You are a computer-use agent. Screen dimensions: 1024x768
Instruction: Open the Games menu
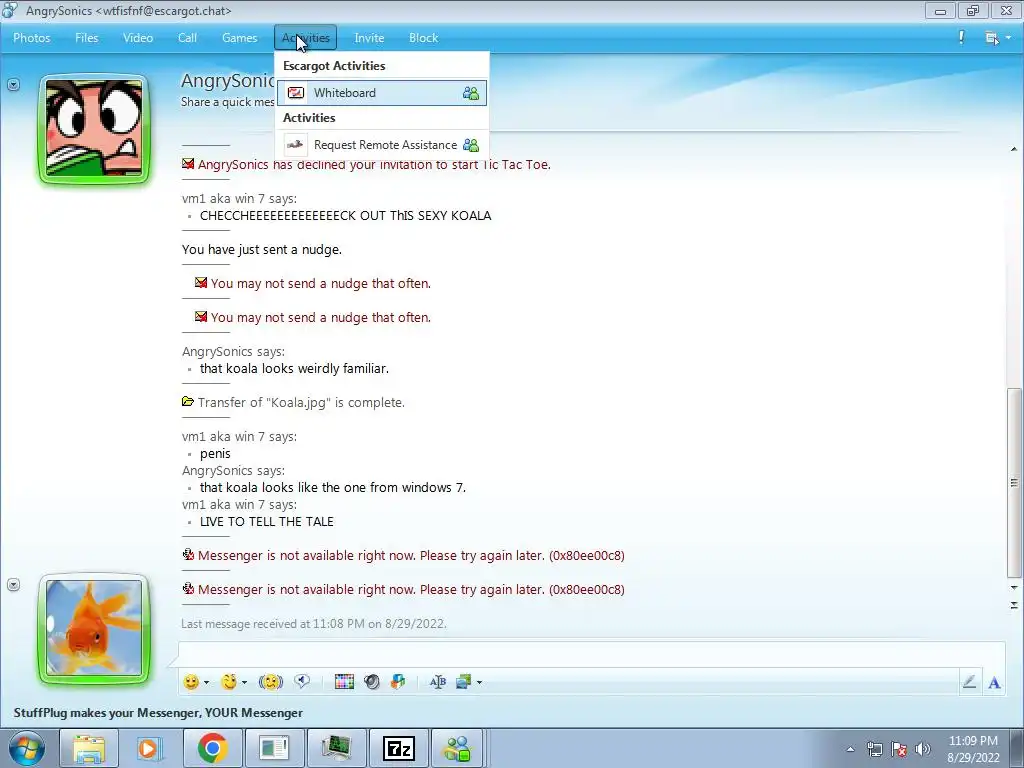click(x=240, y=38)
